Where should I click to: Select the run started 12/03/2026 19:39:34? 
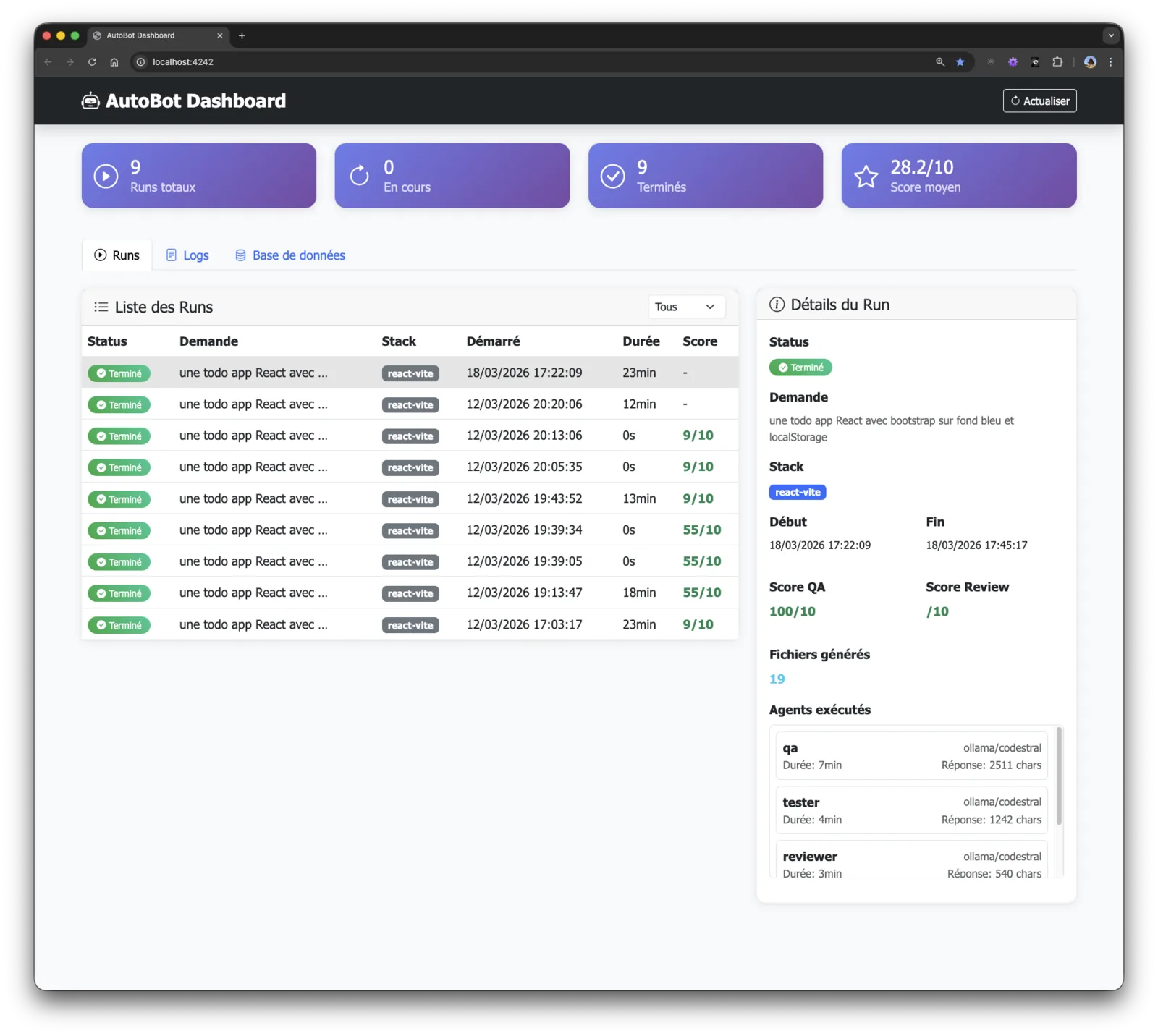coord(410,530)
